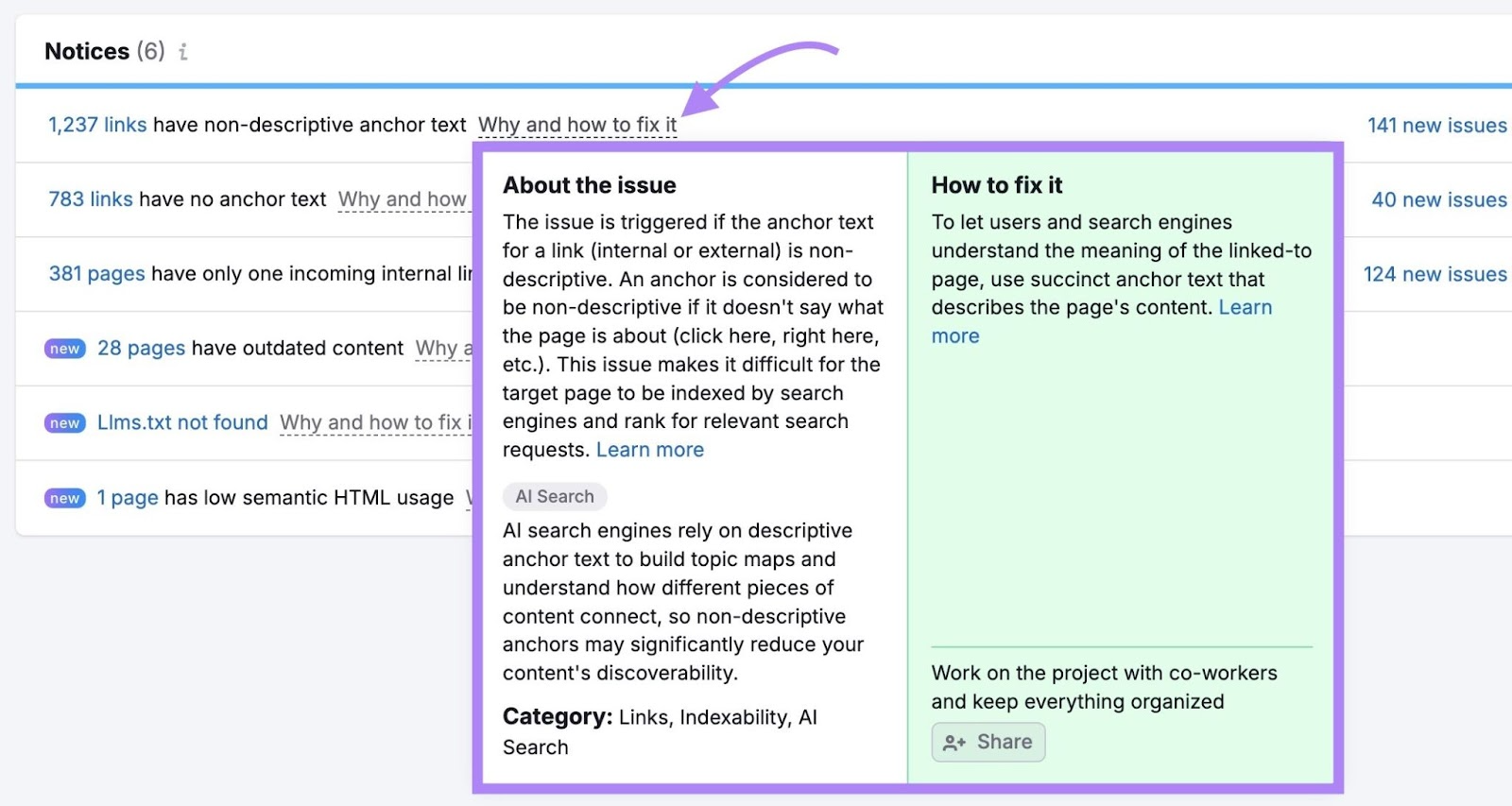The width and height of the screenshot is (1512, 806).
Task: Click the AI Search tag
Action: (555, 497)
